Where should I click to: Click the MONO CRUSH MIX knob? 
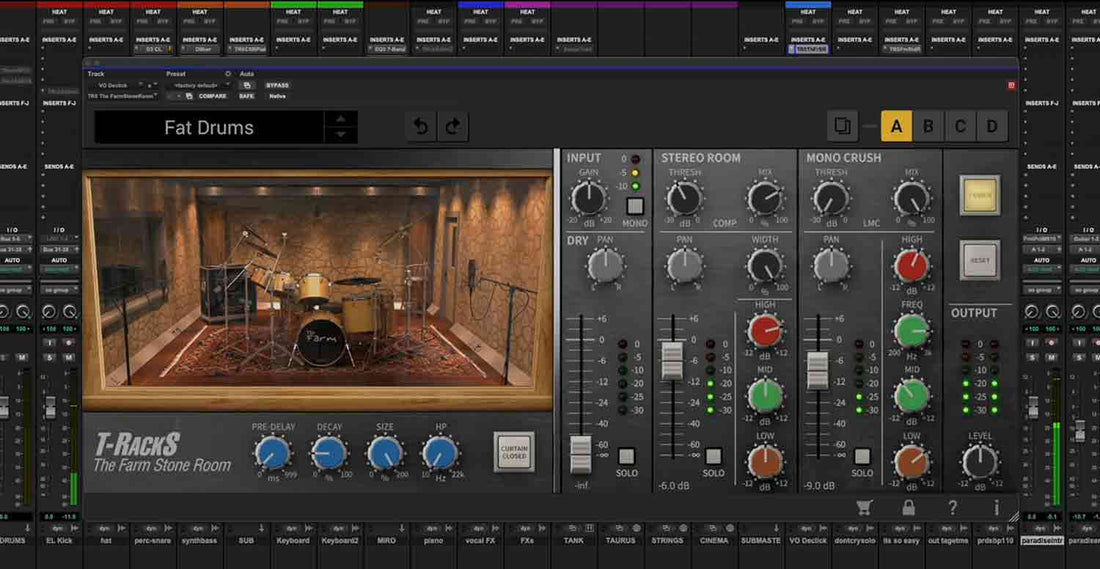[x=911, y=198]
